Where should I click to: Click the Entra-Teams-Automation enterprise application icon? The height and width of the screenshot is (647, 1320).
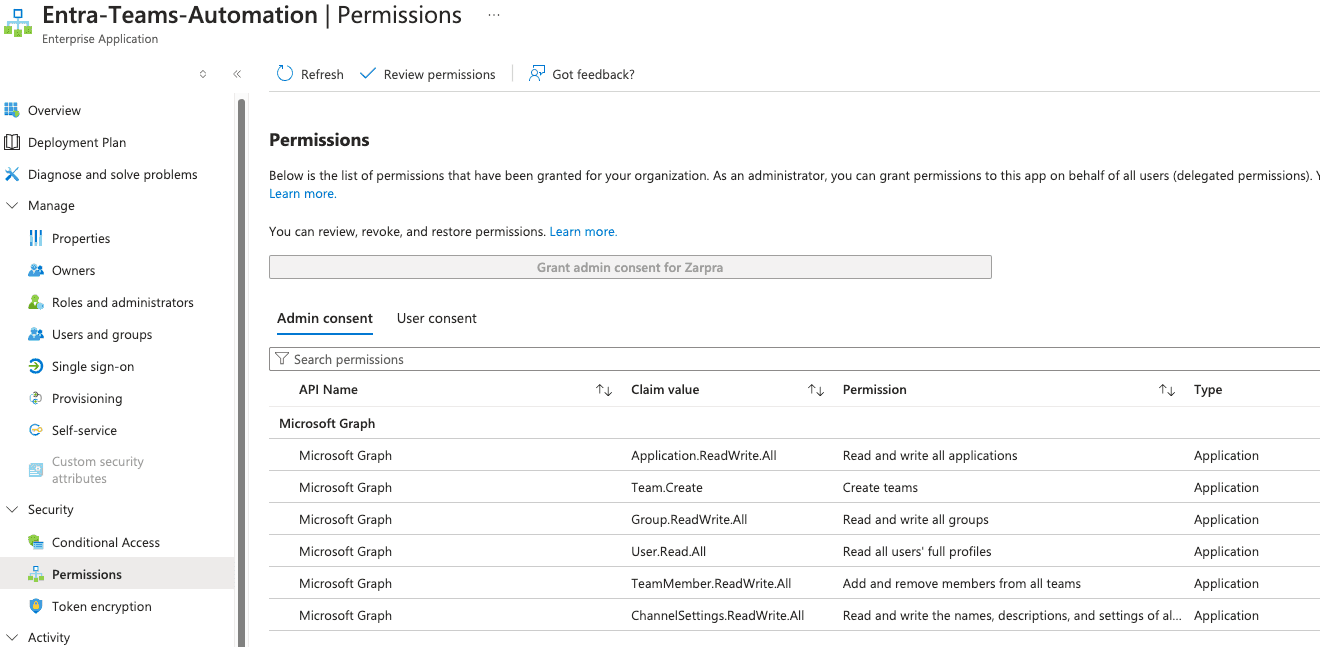(18, 24)
